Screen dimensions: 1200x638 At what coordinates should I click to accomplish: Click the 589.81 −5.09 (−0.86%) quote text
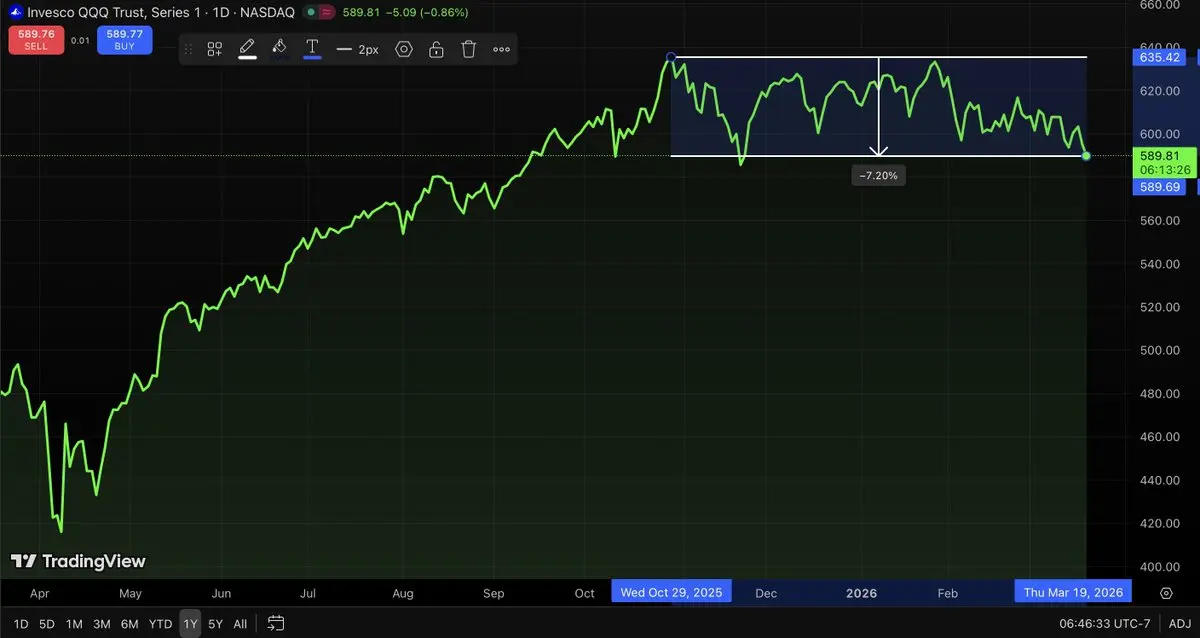coord(407,12)
